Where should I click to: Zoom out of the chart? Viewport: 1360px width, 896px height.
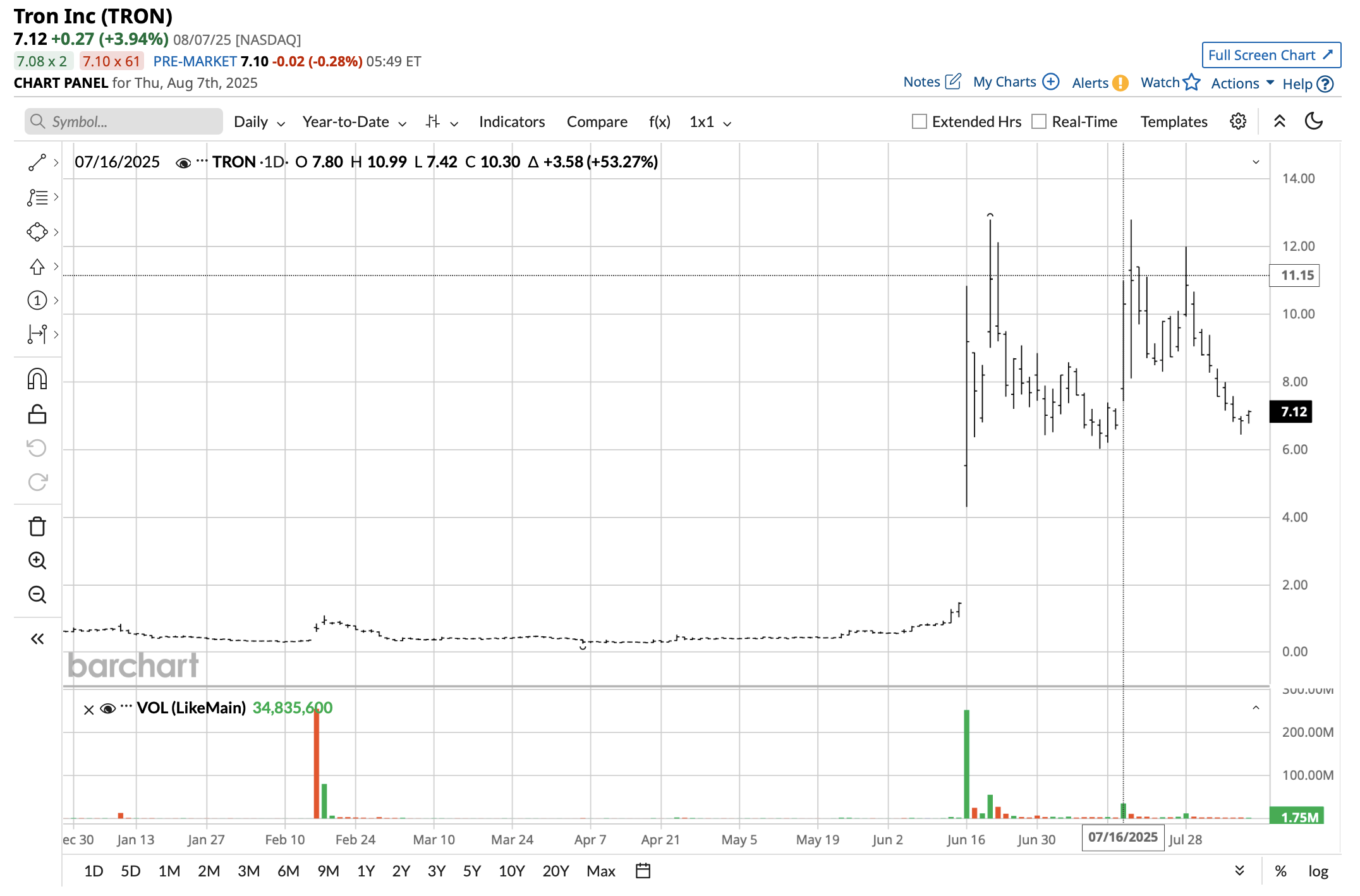coord(37,595)
